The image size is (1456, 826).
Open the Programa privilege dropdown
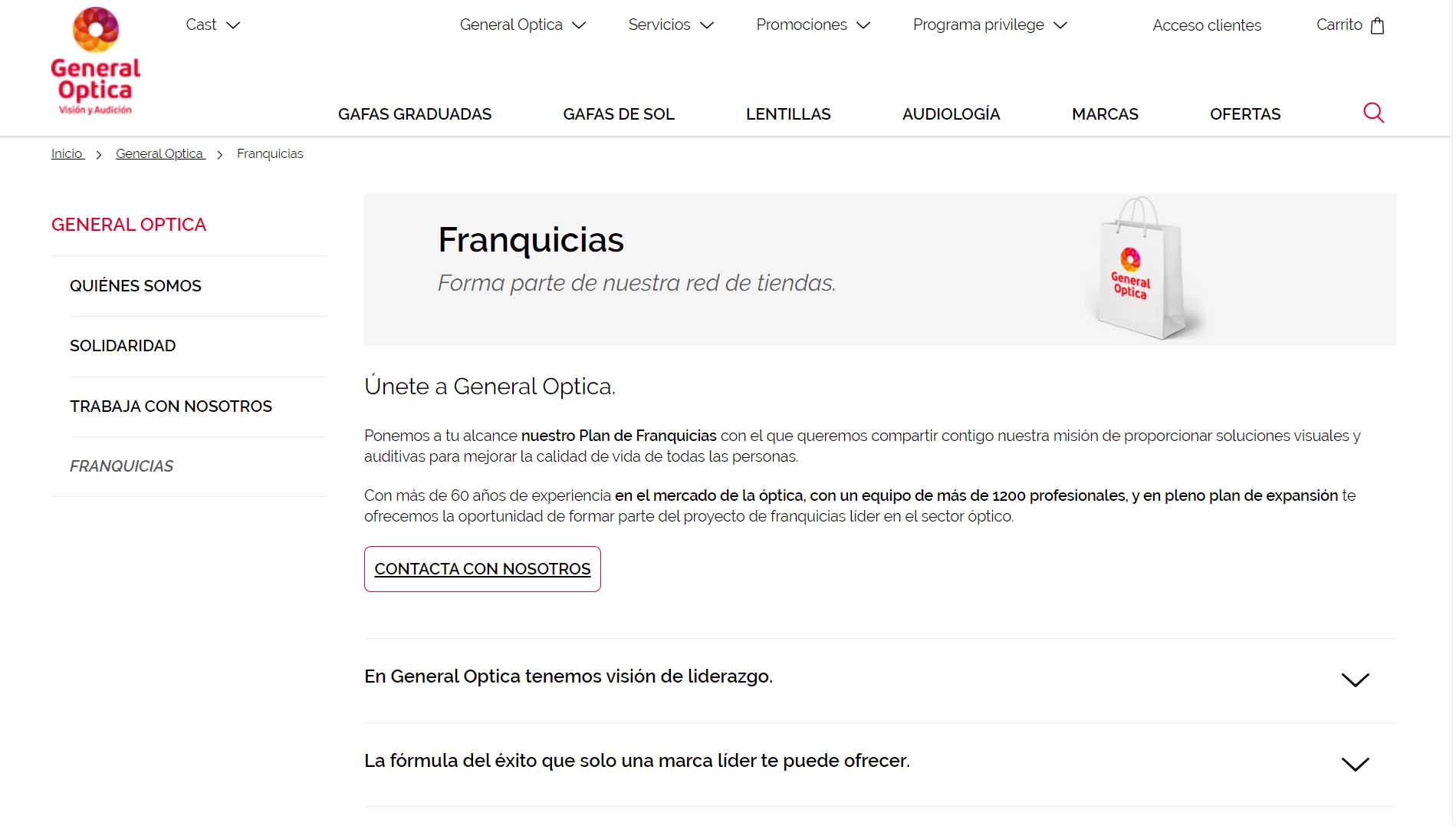pos(989,24)
